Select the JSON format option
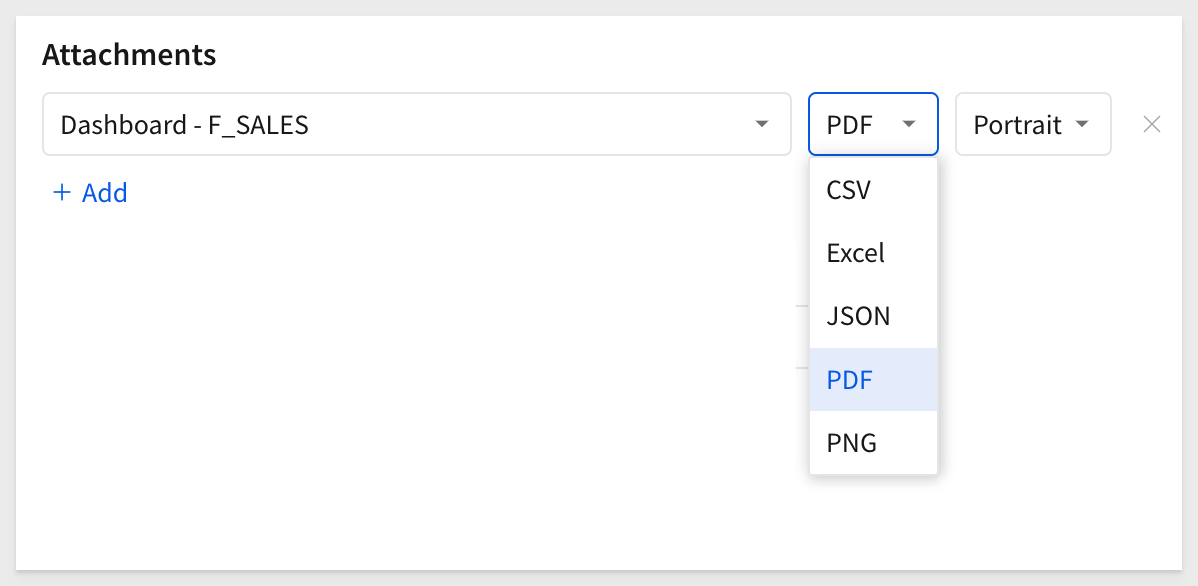The image size is (1198, 586). tap(873, 316)
